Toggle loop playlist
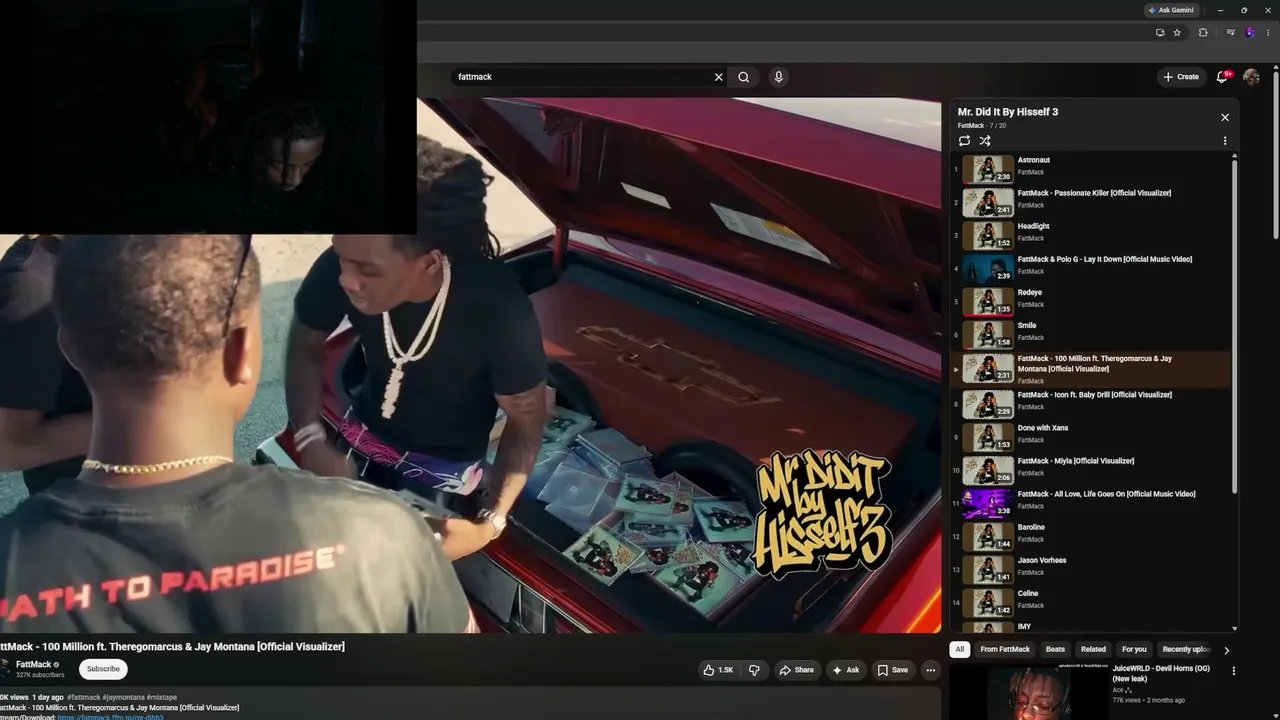1280x720 pixels. pyautogui.click(x=964, y=141)
